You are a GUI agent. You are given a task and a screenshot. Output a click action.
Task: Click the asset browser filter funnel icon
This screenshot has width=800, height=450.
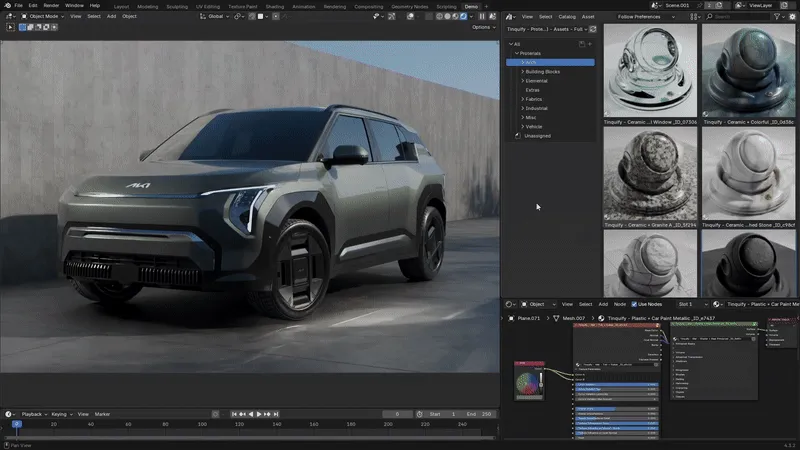click(777, 17)
